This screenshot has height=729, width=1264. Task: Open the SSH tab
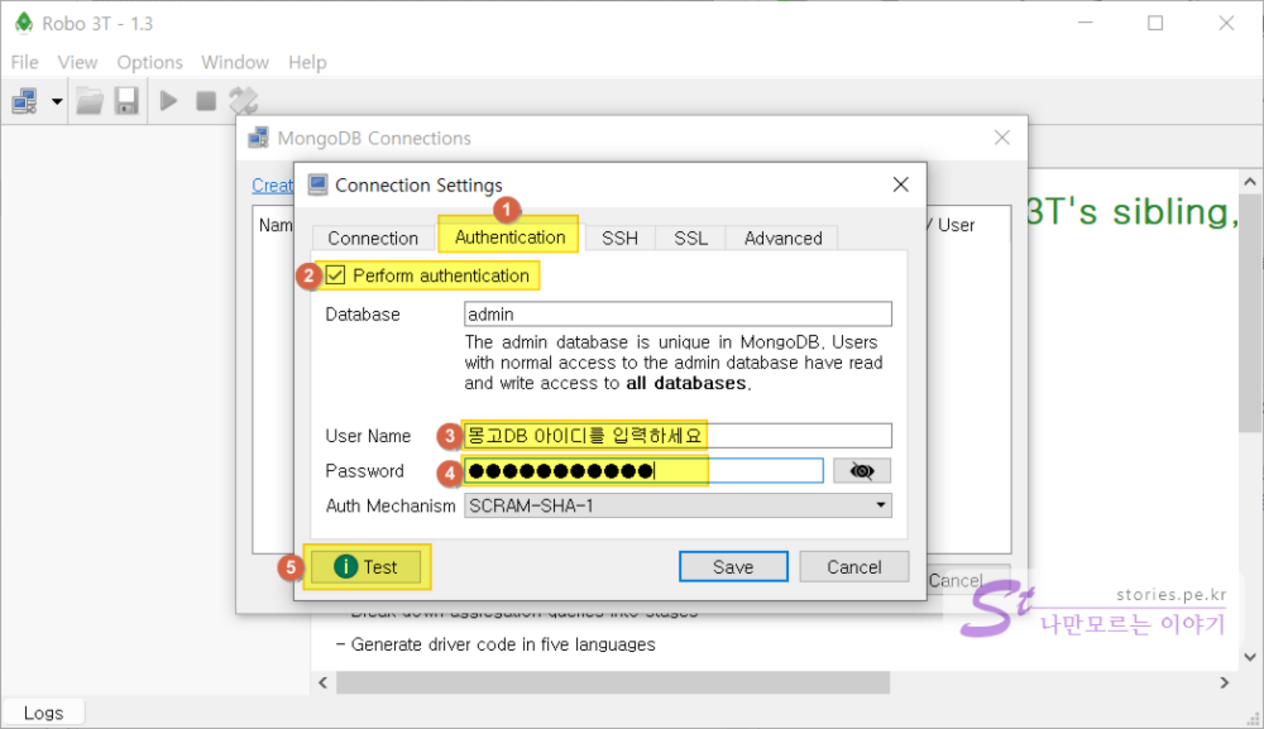coord(619,238)
